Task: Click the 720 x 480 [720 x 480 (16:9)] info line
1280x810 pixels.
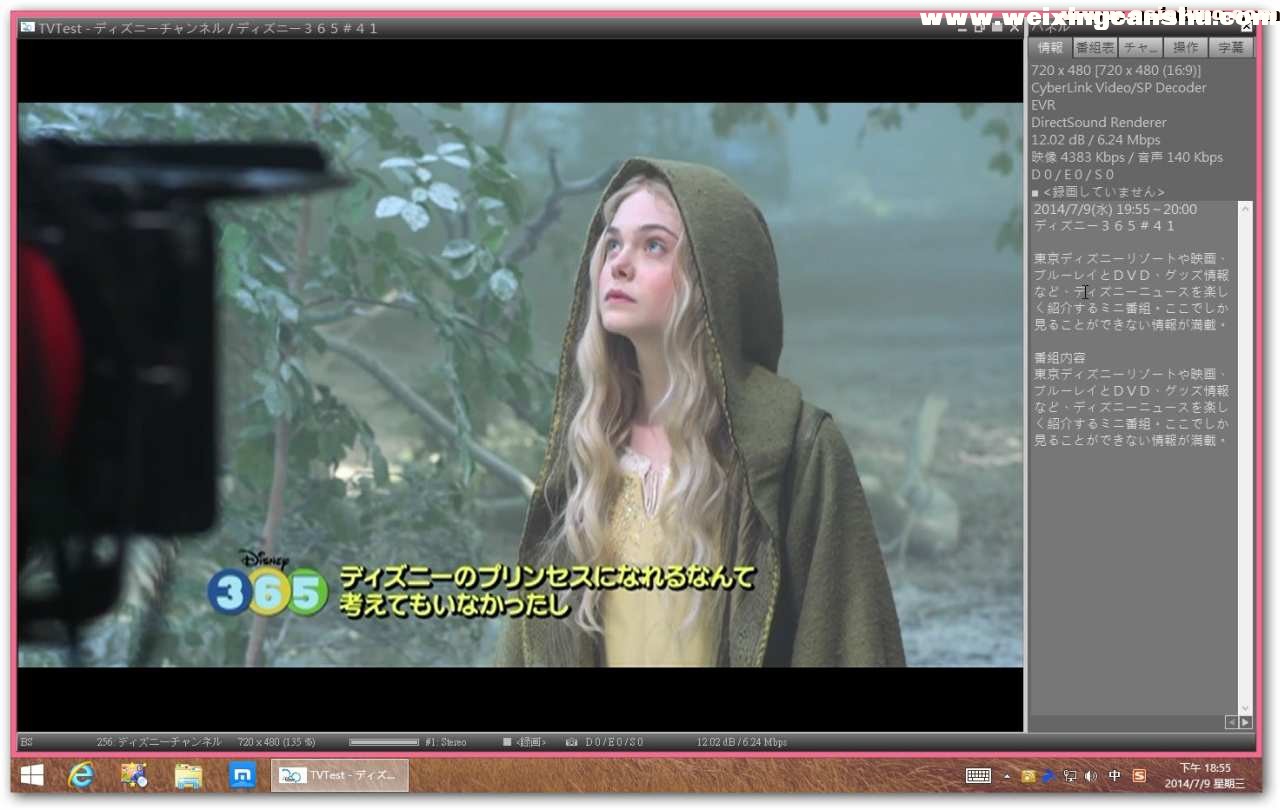Action: pyautogui.click(x=1116, y=70)
